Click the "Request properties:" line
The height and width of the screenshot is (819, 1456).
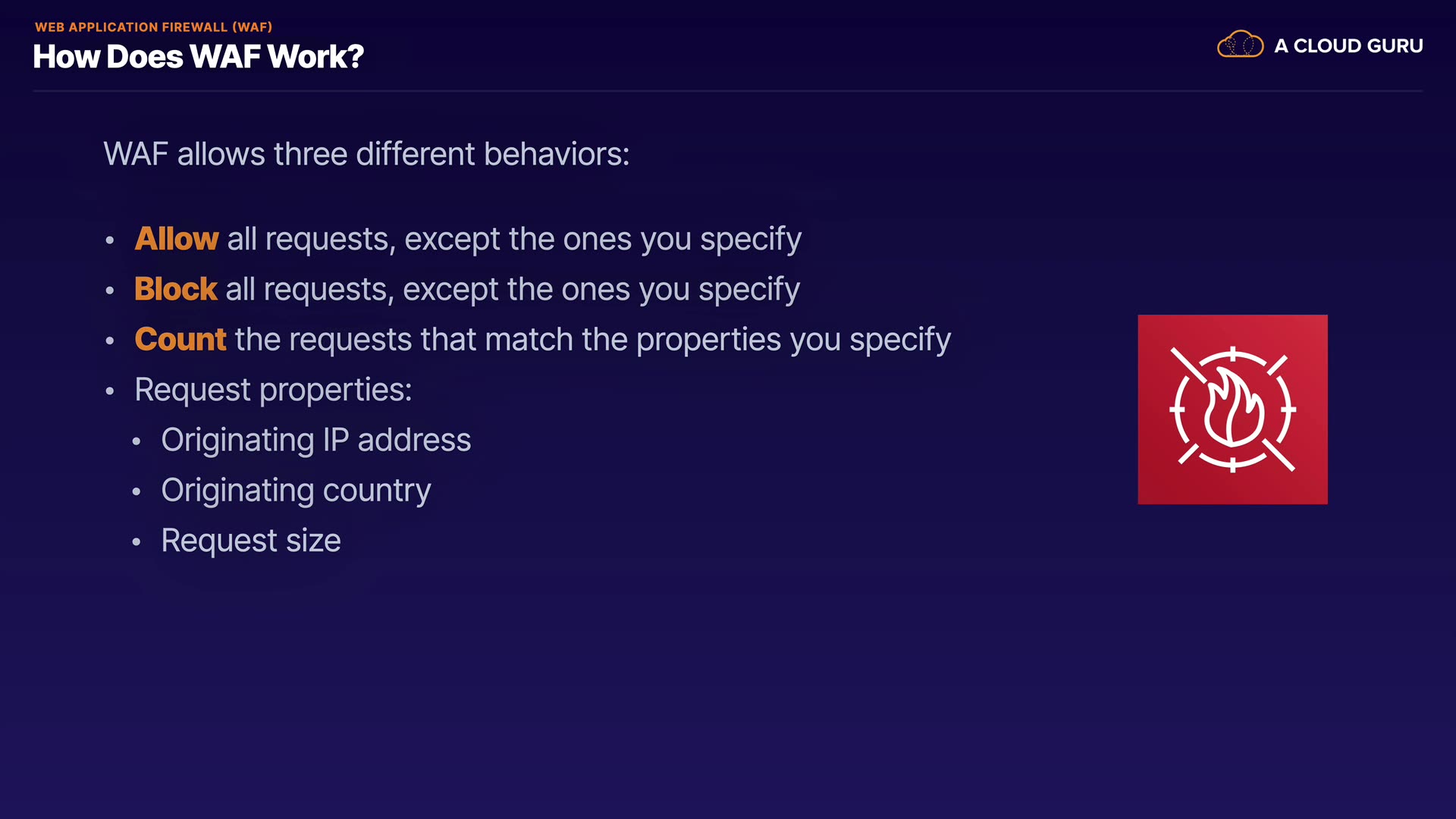tap(273, 390)
